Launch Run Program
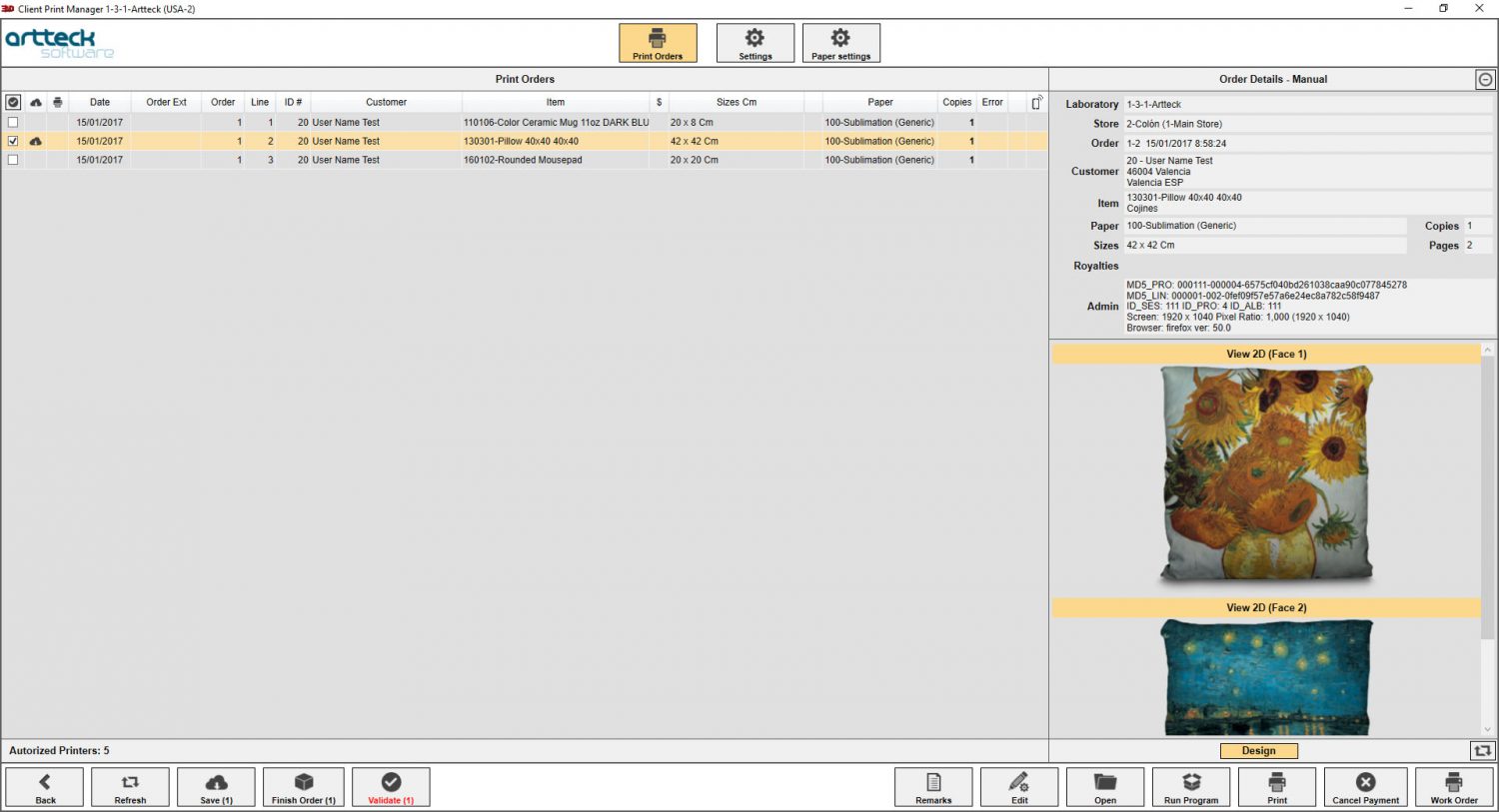The image size is (1499, 812). [1190, 786]
